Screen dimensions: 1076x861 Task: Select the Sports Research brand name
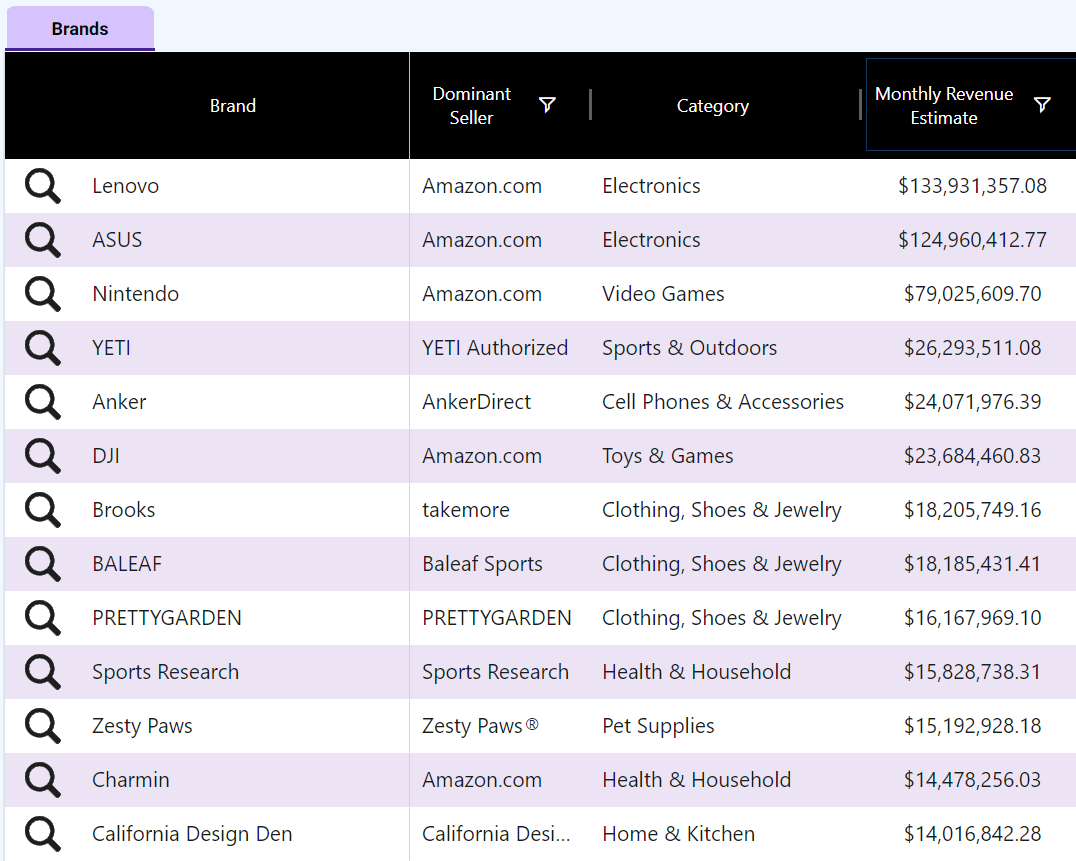(165, 672)
